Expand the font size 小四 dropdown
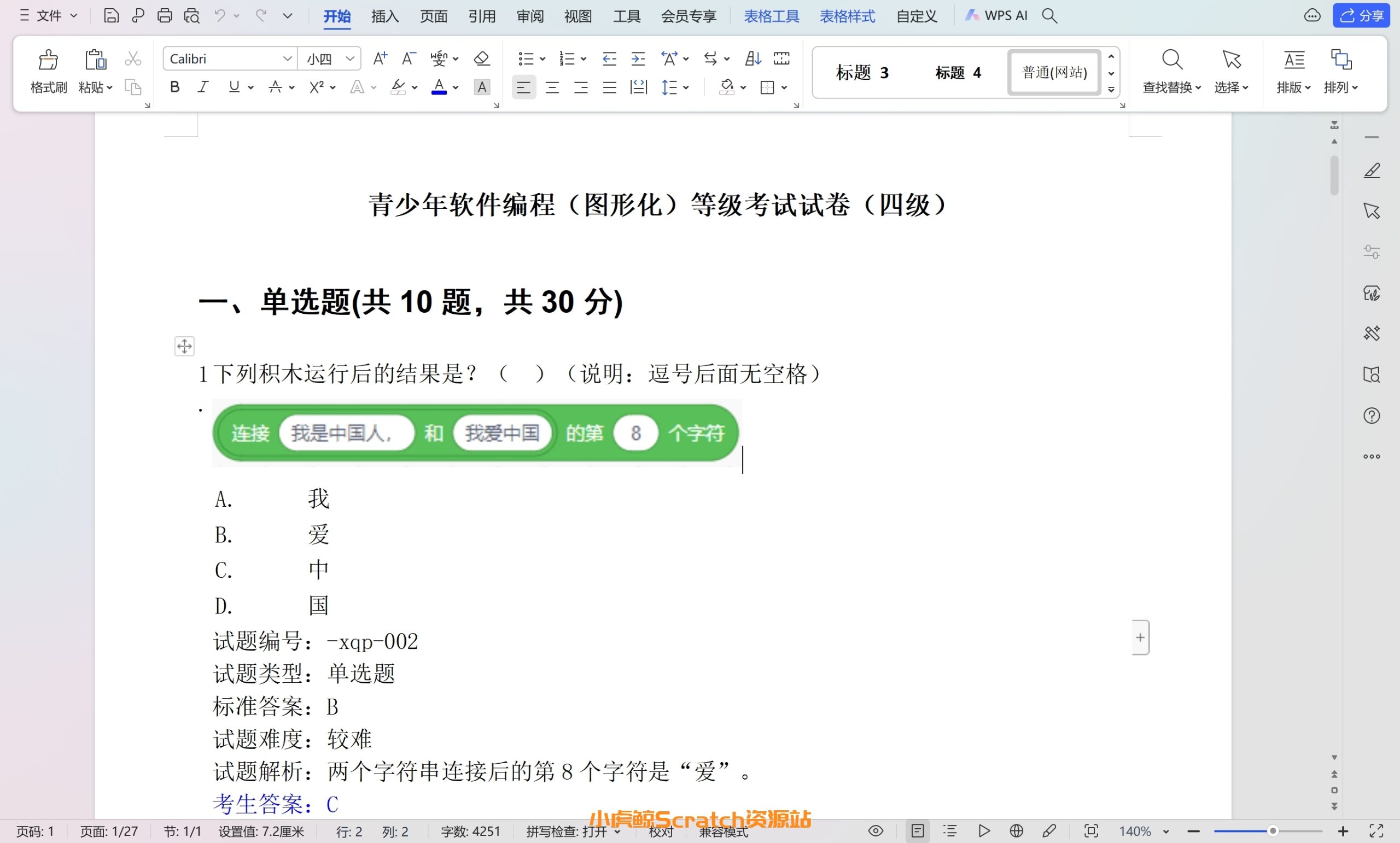 (x=350, y=58)
